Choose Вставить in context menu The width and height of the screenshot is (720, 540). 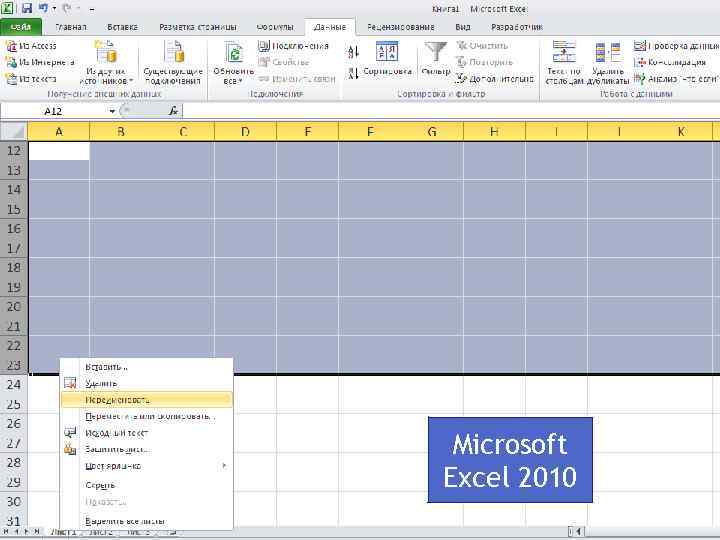(x=146, y=367)
